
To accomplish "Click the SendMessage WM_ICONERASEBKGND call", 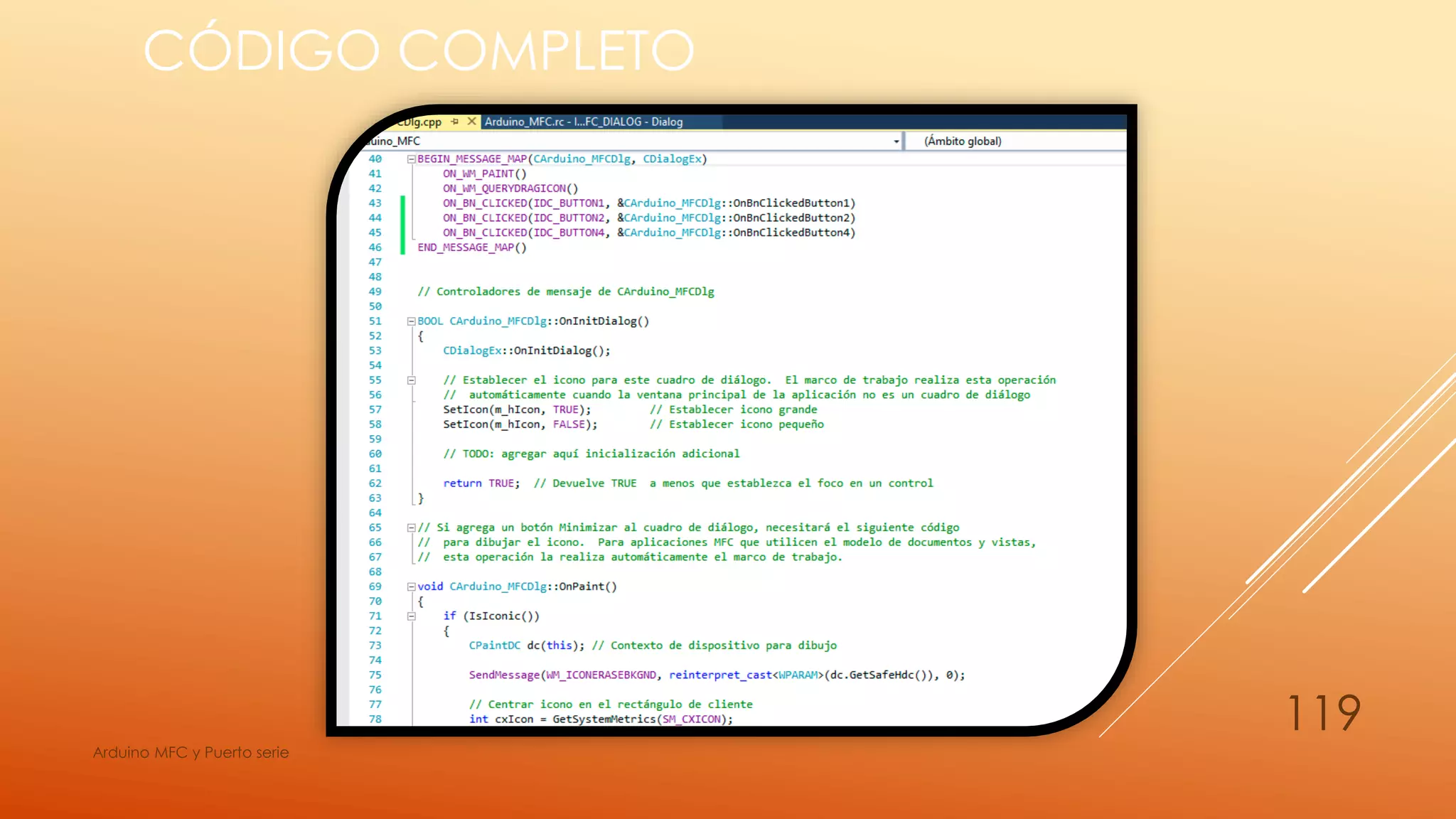I will 717,675.
